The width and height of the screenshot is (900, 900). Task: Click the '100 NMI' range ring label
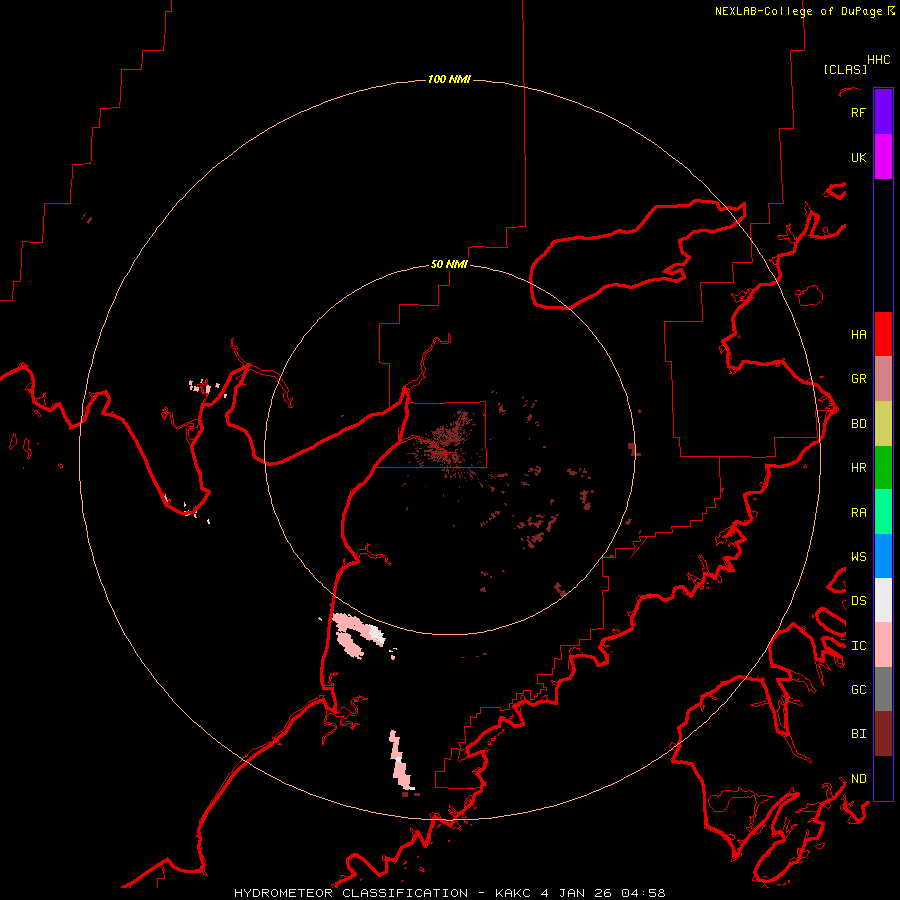click(449, 79)
